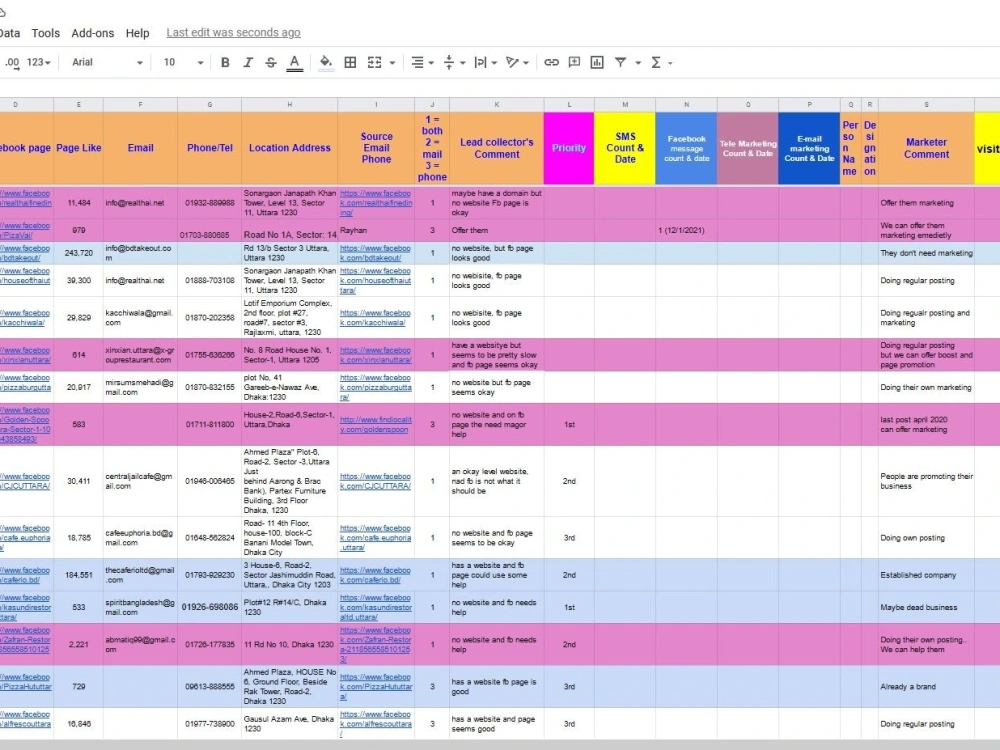Select the 'Lead collector's Comment' header cell
This screenshot has height=750, width=1000.
point(497,148)
